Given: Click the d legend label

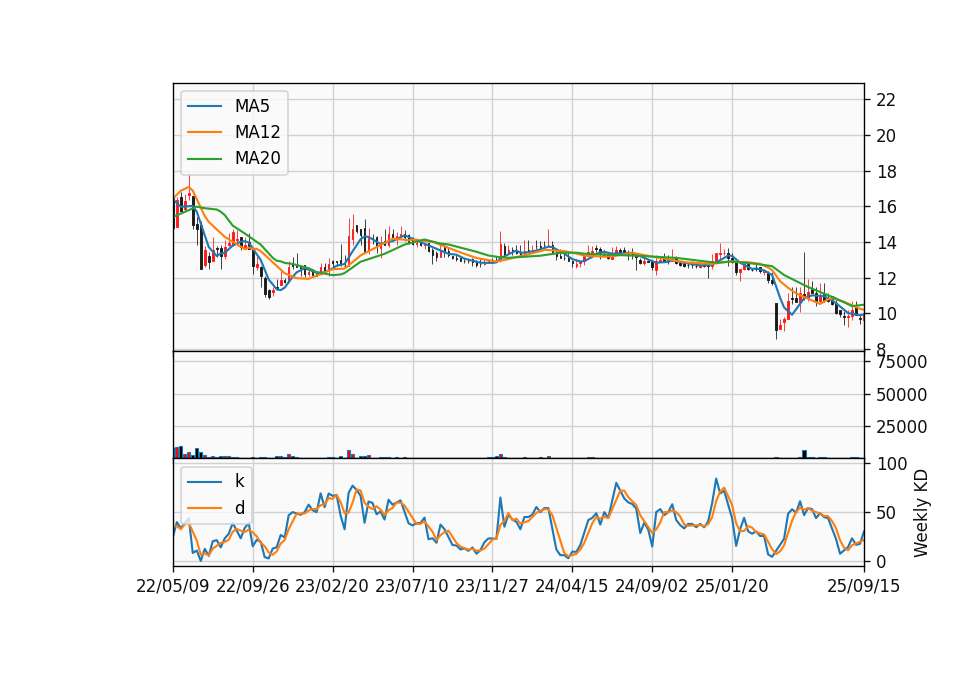Looking at the screenshot, I should pyautogui.click(x=240, y=508).
